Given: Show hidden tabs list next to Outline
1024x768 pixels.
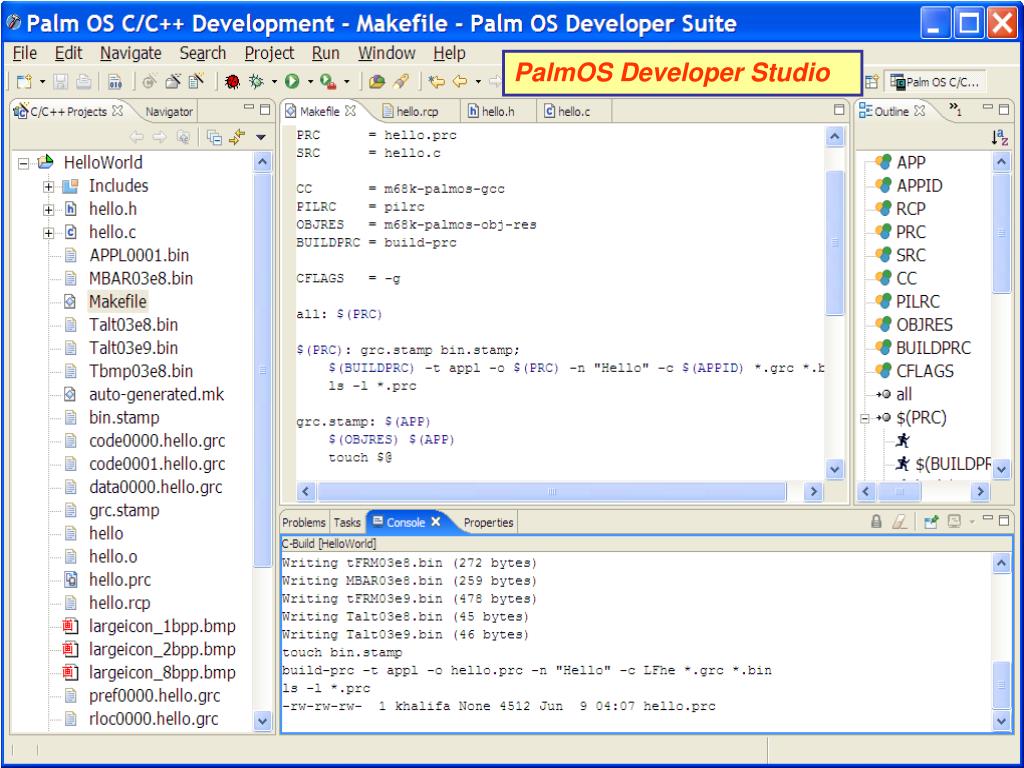Looking at the screenshot, I should tap(955, 109).
